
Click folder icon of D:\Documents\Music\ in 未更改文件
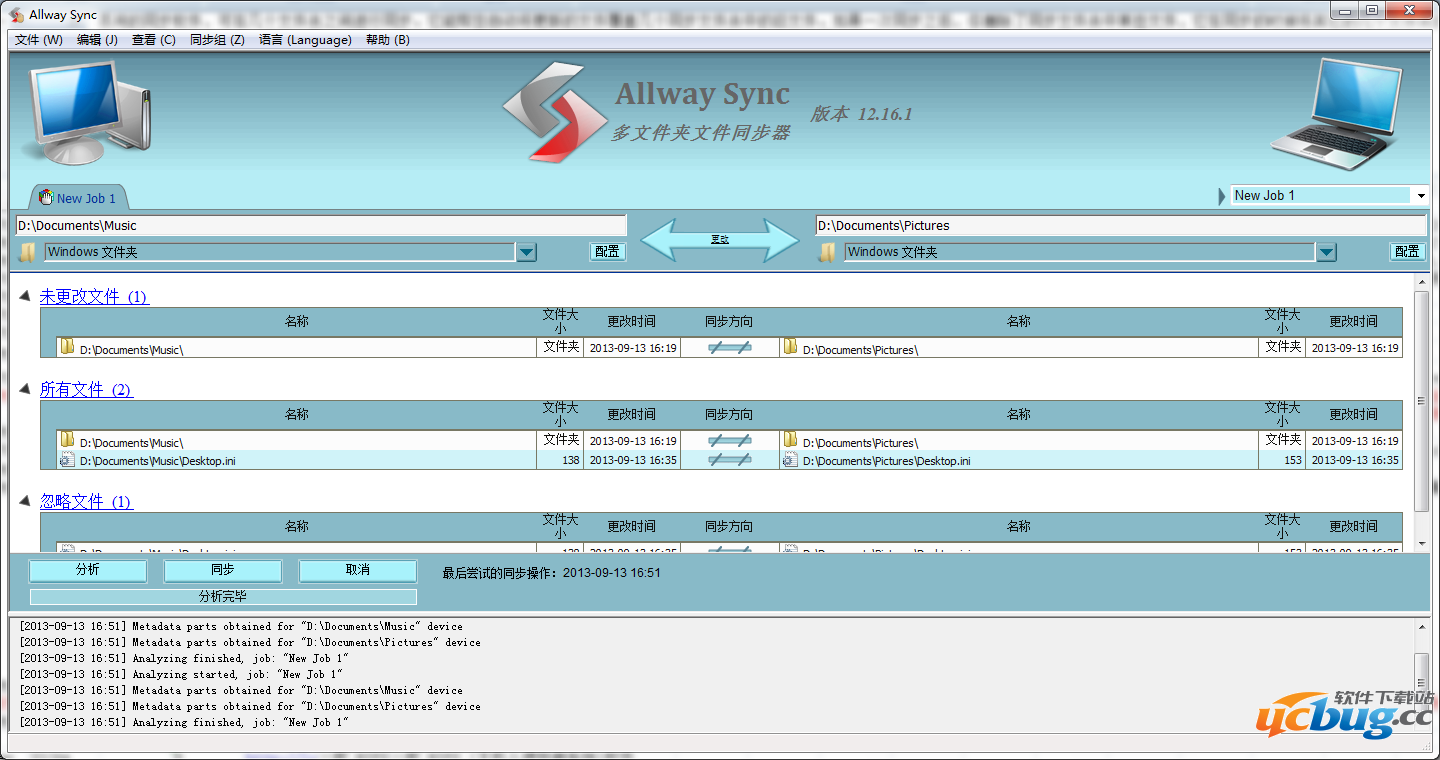[x=67, y=347]
